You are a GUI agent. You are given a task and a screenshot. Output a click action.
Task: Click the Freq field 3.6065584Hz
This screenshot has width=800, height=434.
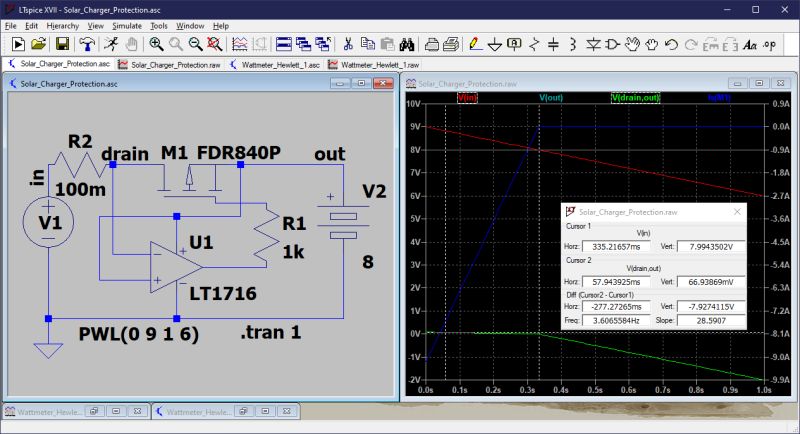pyautogui.click(x=616, y=320)
